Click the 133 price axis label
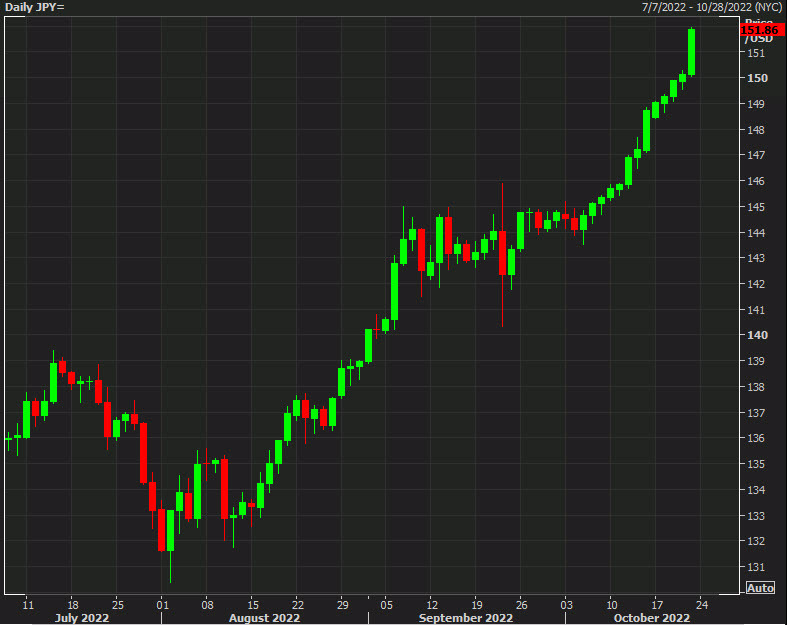The width and height of the screenshot is (787, 625). pyautogui.click(x=756, y=516)
